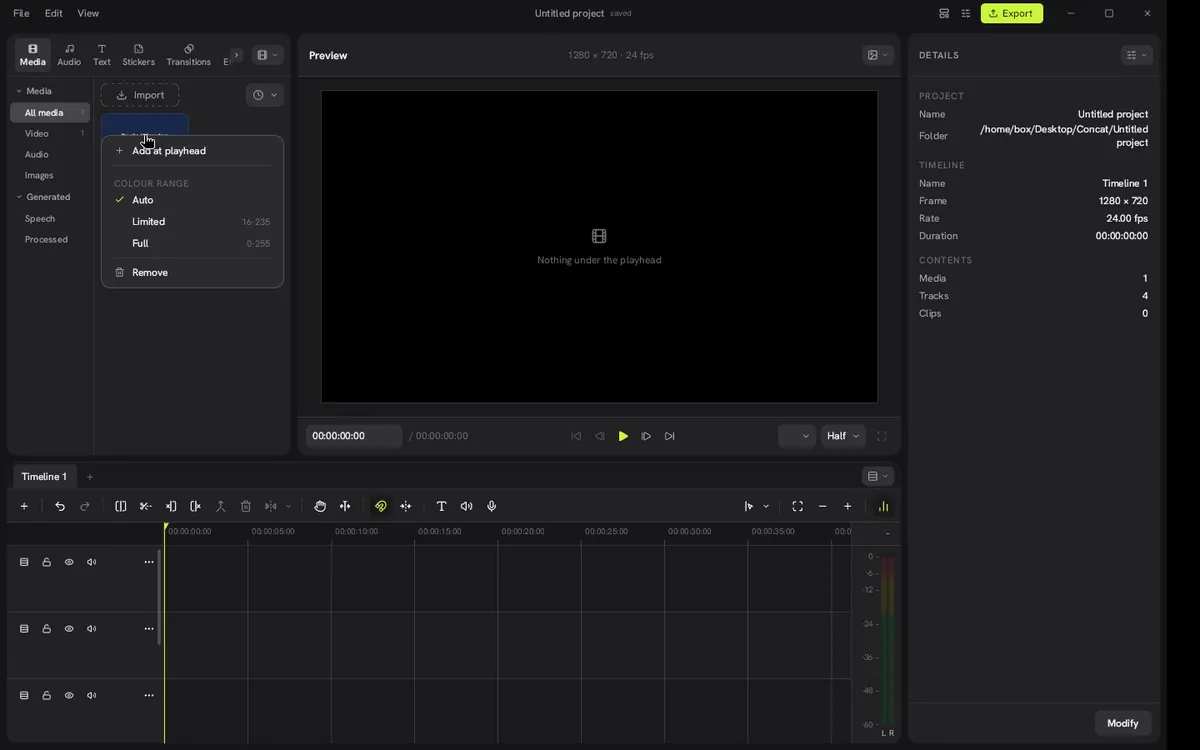Click the speaker audio icon in timeline toolbar
Image resolution: width=1200 pixels, height=750 pixels.
click(x=466, y=506)
